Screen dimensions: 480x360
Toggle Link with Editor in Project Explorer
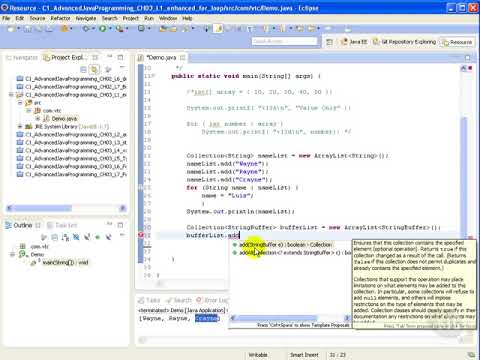click(x=95, y=69)
